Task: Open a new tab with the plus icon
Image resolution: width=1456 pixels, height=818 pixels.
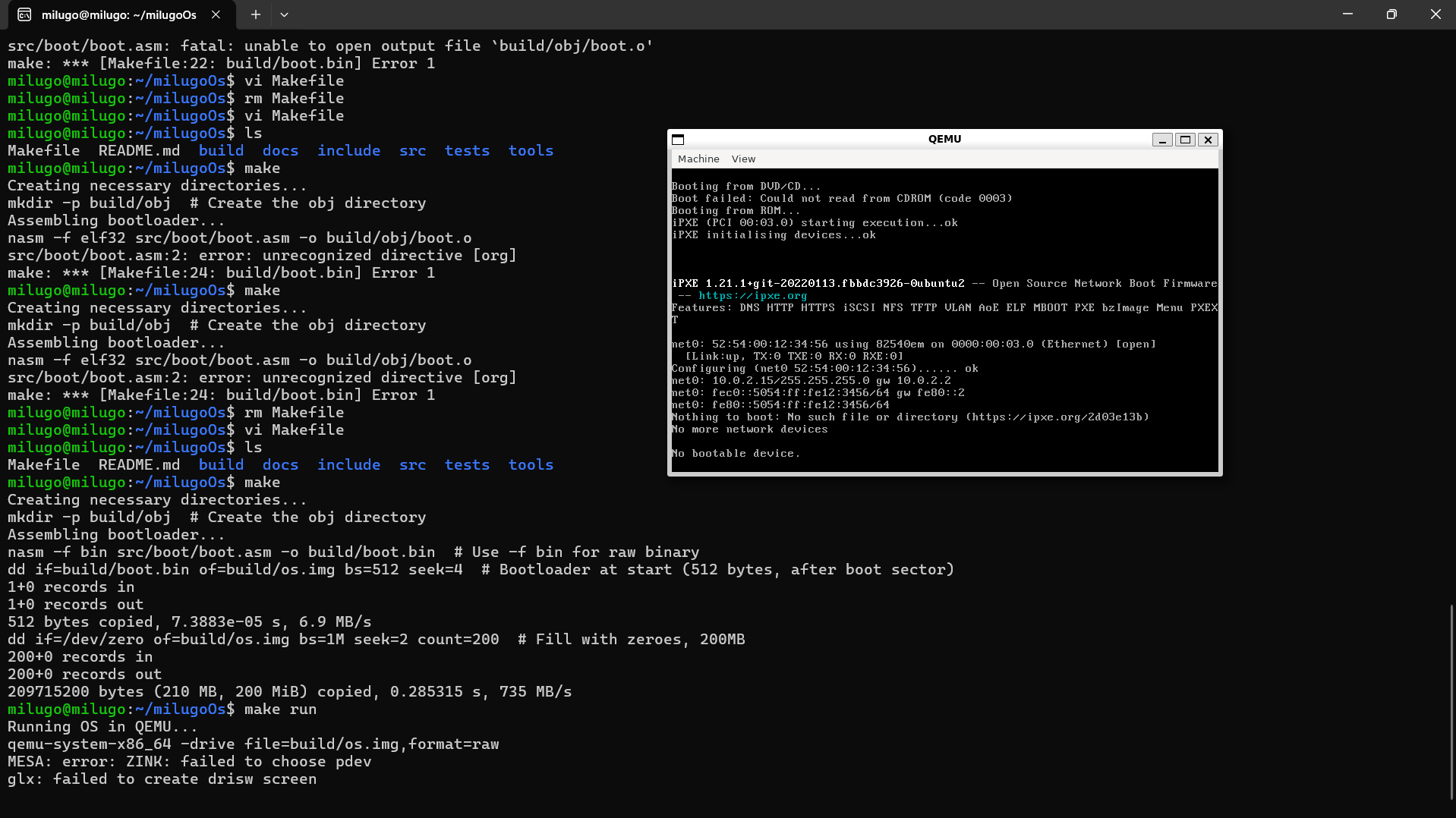Action: (255, 14)
